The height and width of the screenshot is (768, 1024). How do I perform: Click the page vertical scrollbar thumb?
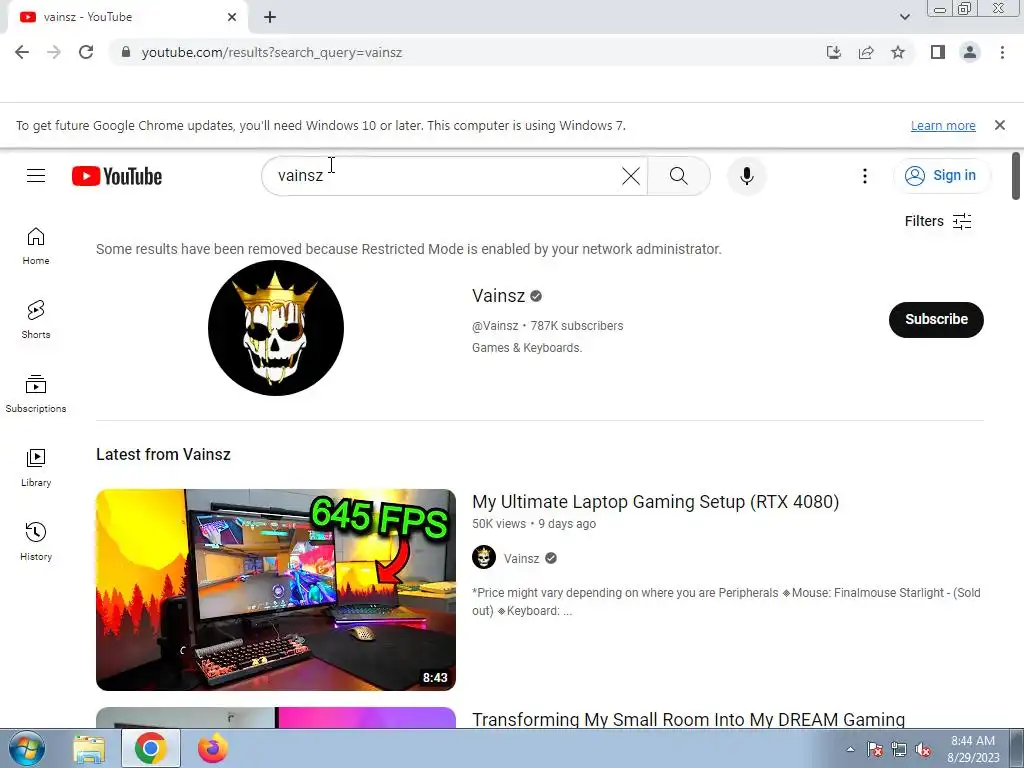[x=1016, y=176]
